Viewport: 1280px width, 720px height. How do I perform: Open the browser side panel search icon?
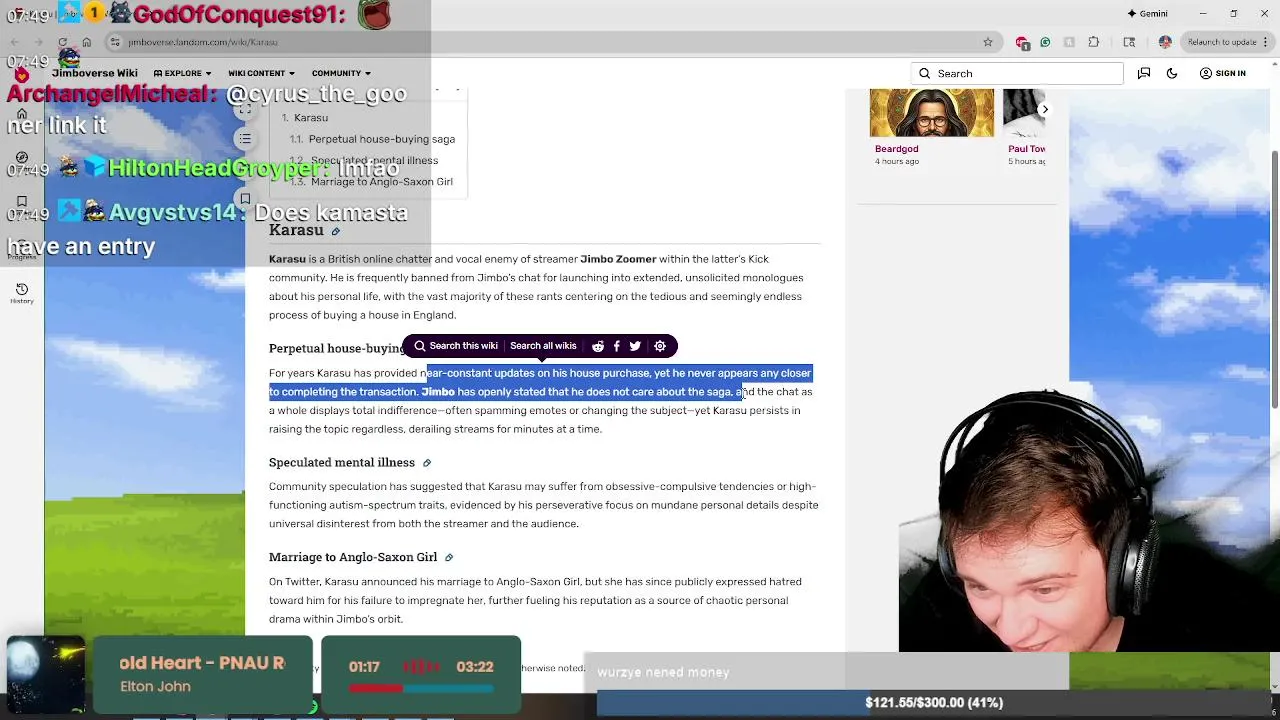pos(1130,42)
